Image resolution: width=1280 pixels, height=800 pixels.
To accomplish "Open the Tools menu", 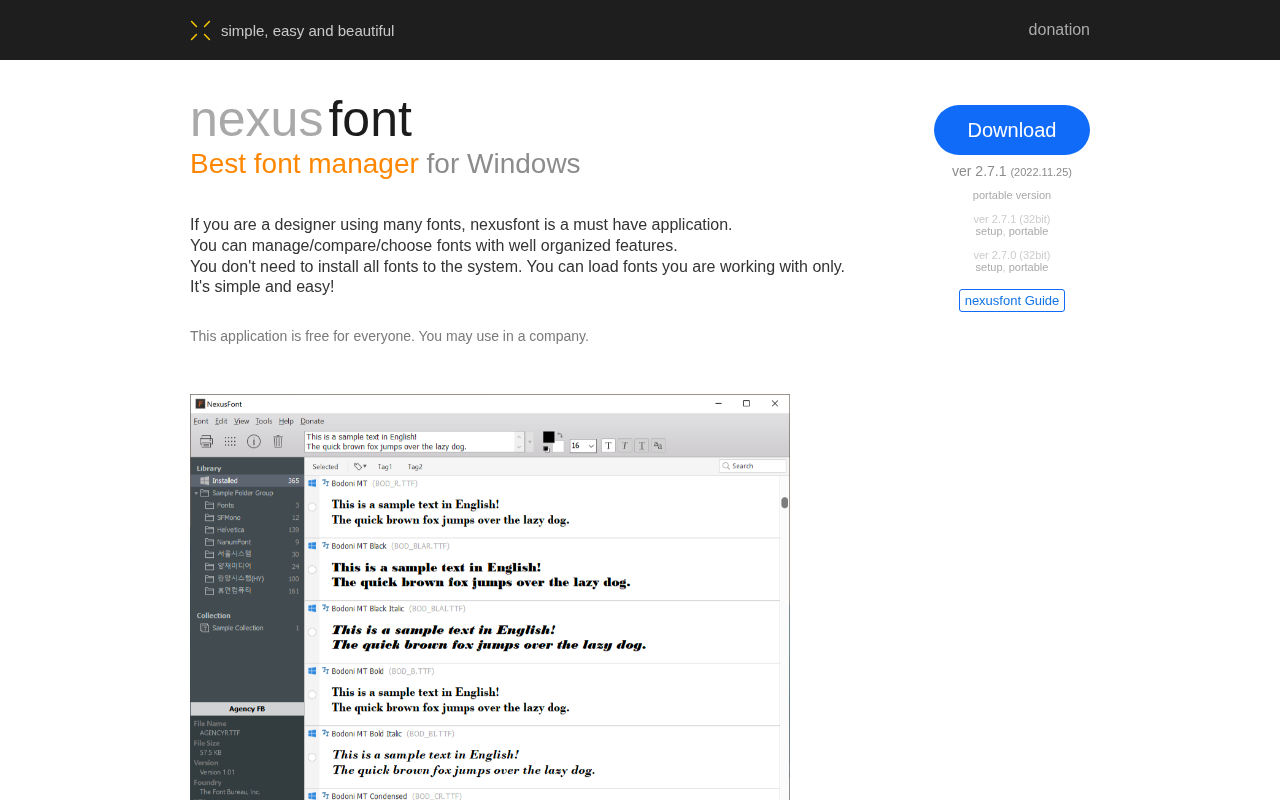I will (263, 421).
